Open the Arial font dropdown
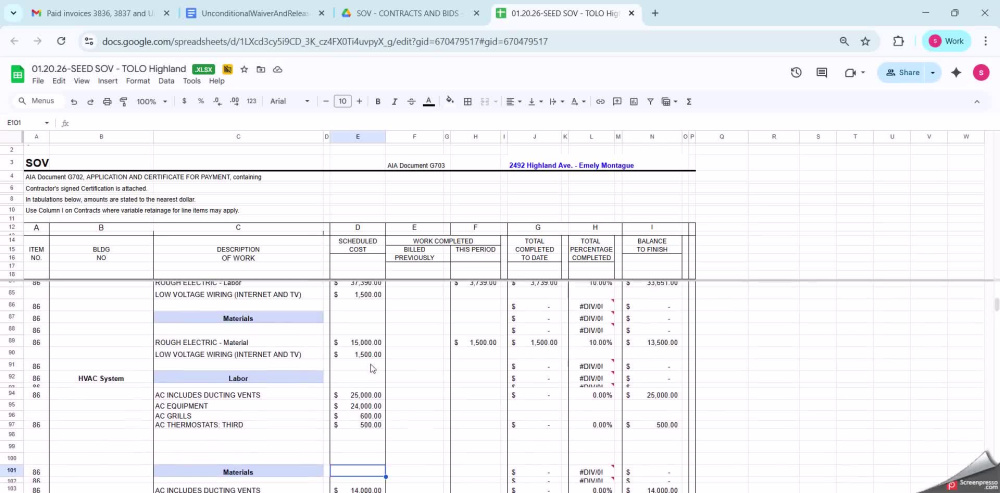Viewport: 1000px width, 493px height. 290,101
